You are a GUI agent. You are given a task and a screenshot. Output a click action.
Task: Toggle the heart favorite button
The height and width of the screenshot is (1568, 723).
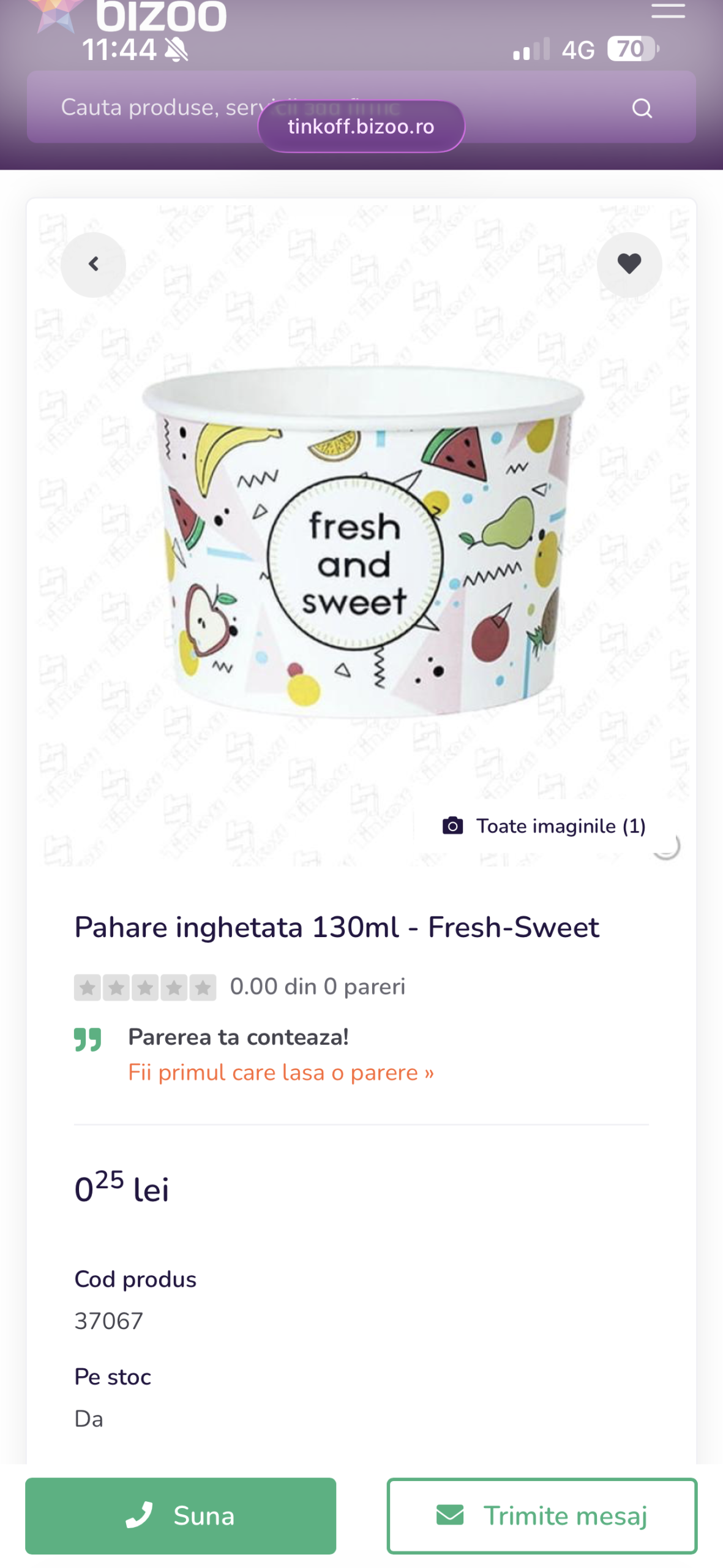pos(629,265)
